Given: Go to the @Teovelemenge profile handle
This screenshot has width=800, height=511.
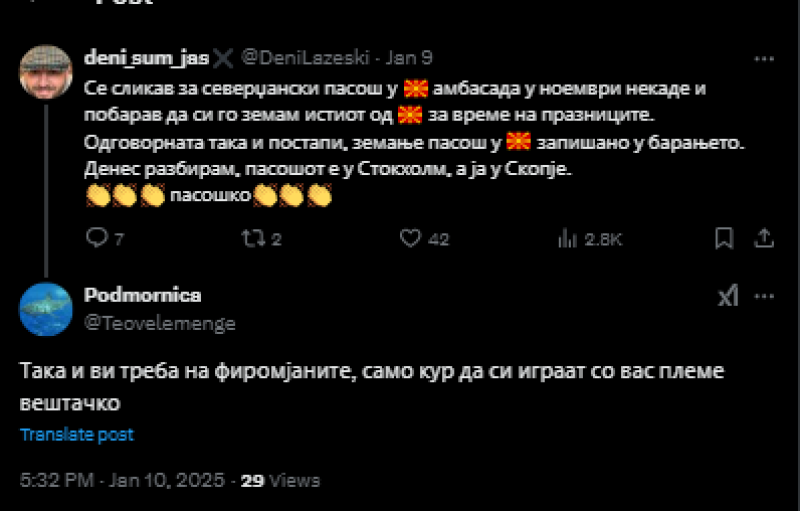Looking at the screenshot, I should pos(161,322).
